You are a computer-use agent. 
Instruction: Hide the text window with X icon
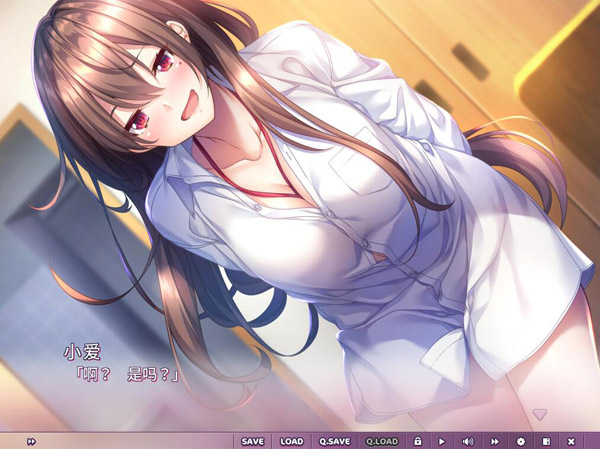point(571,441)
